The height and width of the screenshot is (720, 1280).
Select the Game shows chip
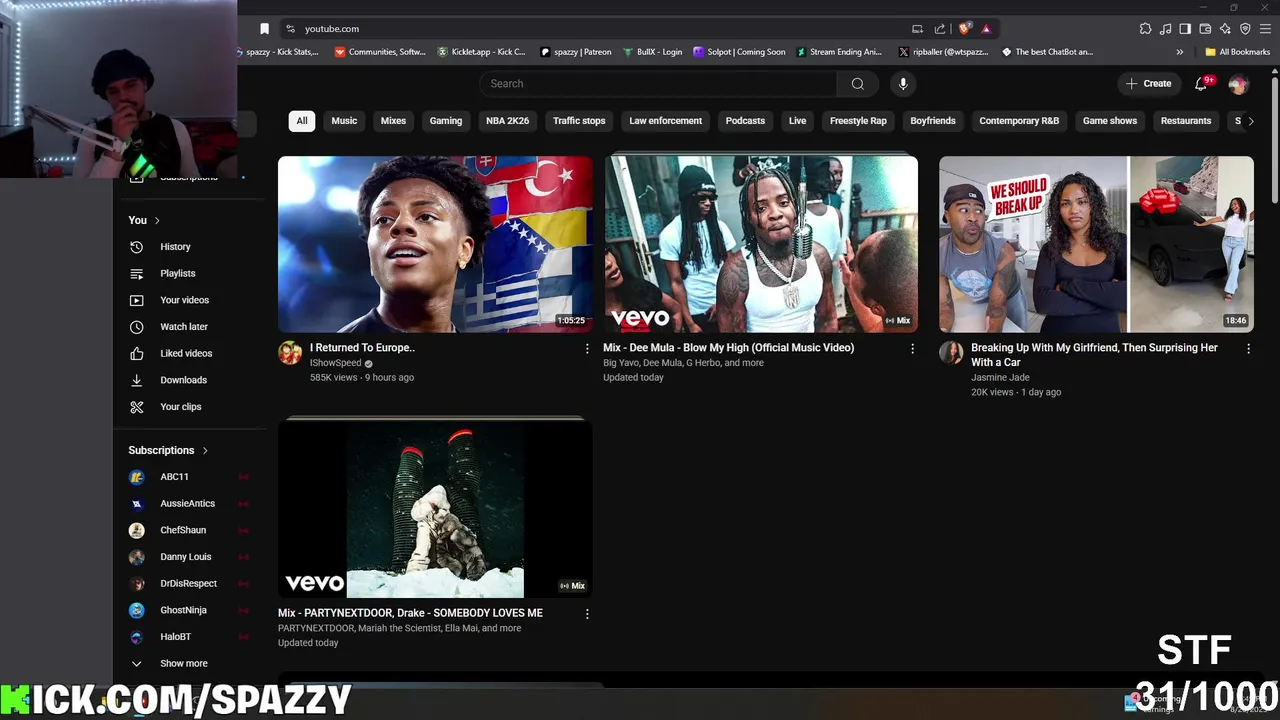[1110, 121]
